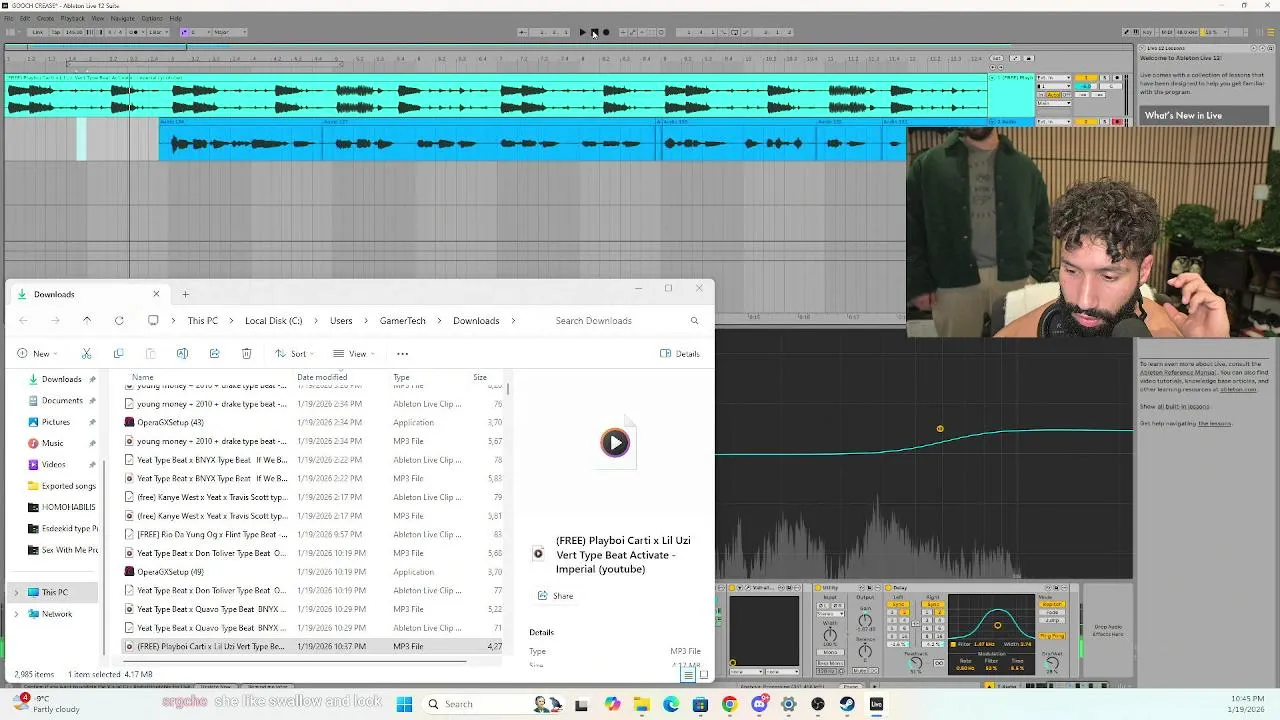Image resolution: width=1280 pixels, height=720 pixels.
Task: Stop playback in Ableton transport
Action: coord(594,32)
